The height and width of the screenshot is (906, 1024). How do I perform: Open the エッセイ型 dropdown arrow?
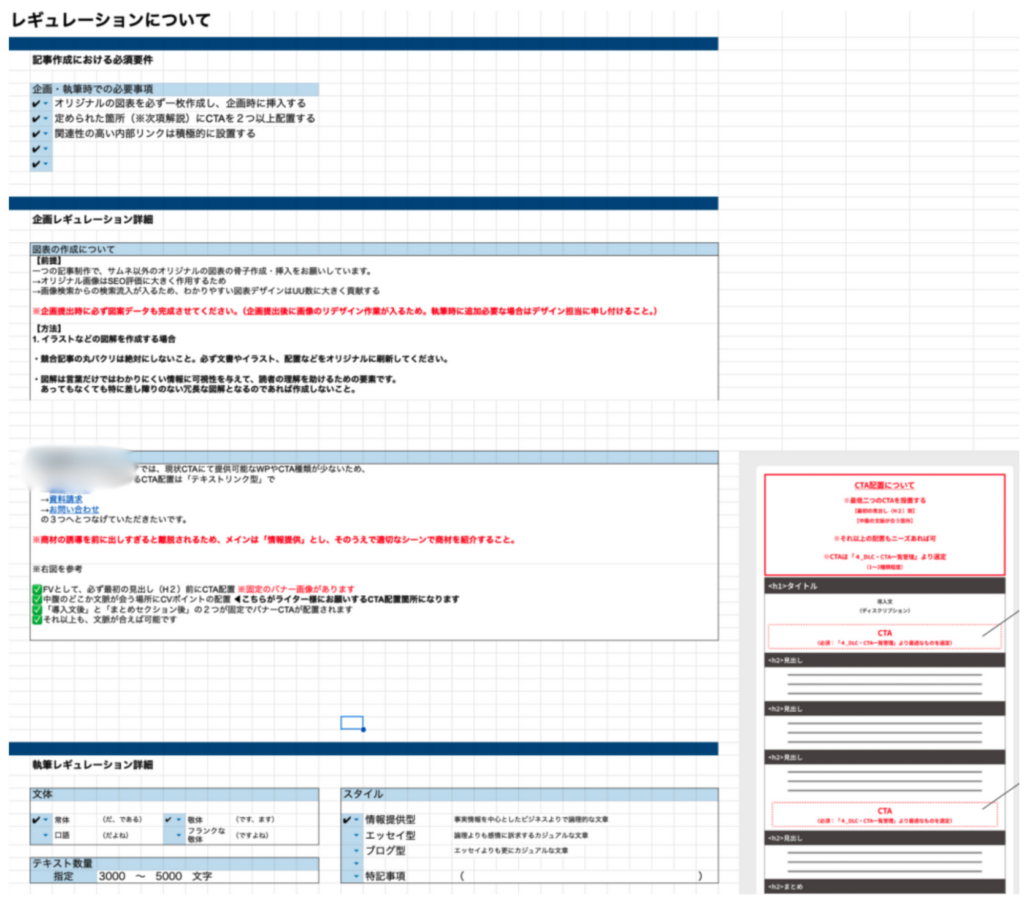coord(357,835)
